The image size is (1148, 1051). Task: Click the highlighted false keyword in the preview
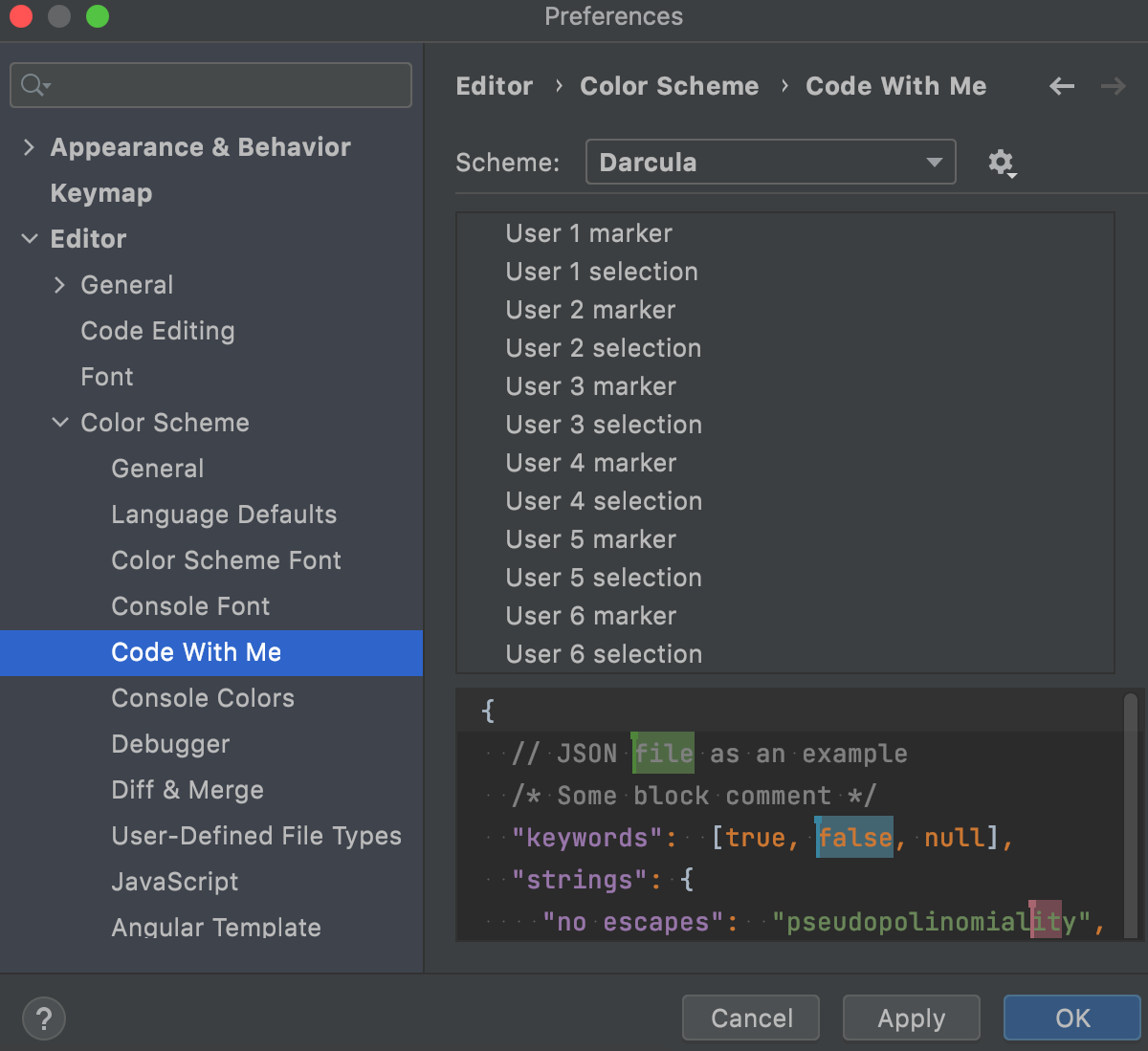[x=854, y=838]
